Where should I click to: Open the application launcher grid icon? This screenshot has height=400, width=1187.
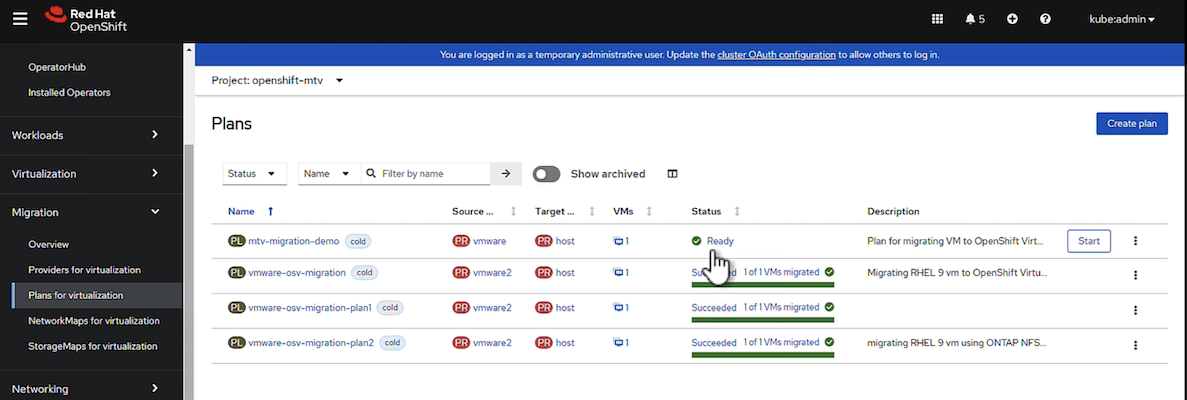pyautogui.click(x=937, y=19)
